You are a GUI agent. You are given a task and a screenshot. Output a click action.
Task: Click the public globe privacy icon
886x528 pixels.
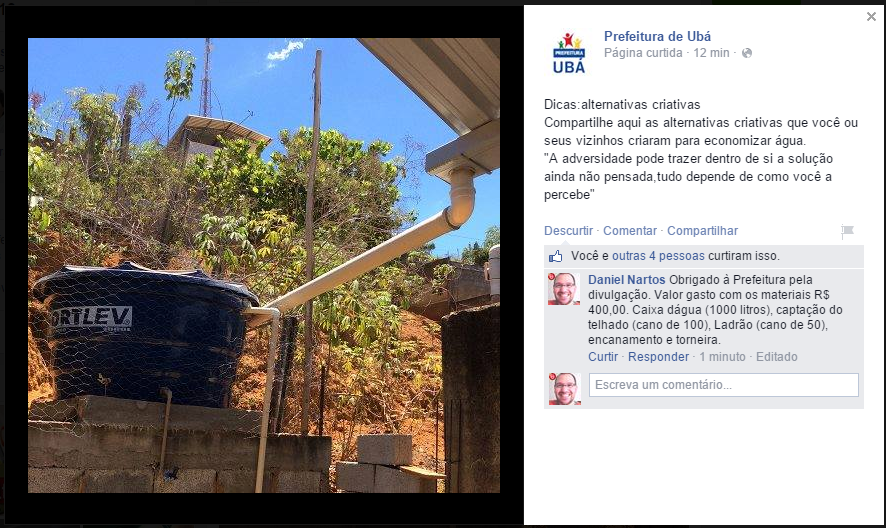[x=746, y=53]
